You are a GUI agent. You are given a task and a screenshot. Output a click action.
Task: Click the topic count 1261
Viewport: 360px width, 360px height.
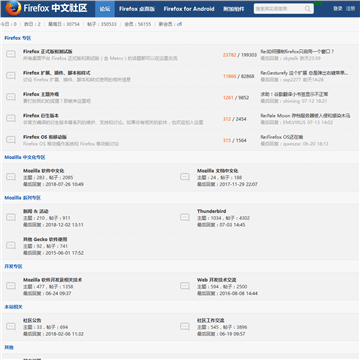[228, 97]
